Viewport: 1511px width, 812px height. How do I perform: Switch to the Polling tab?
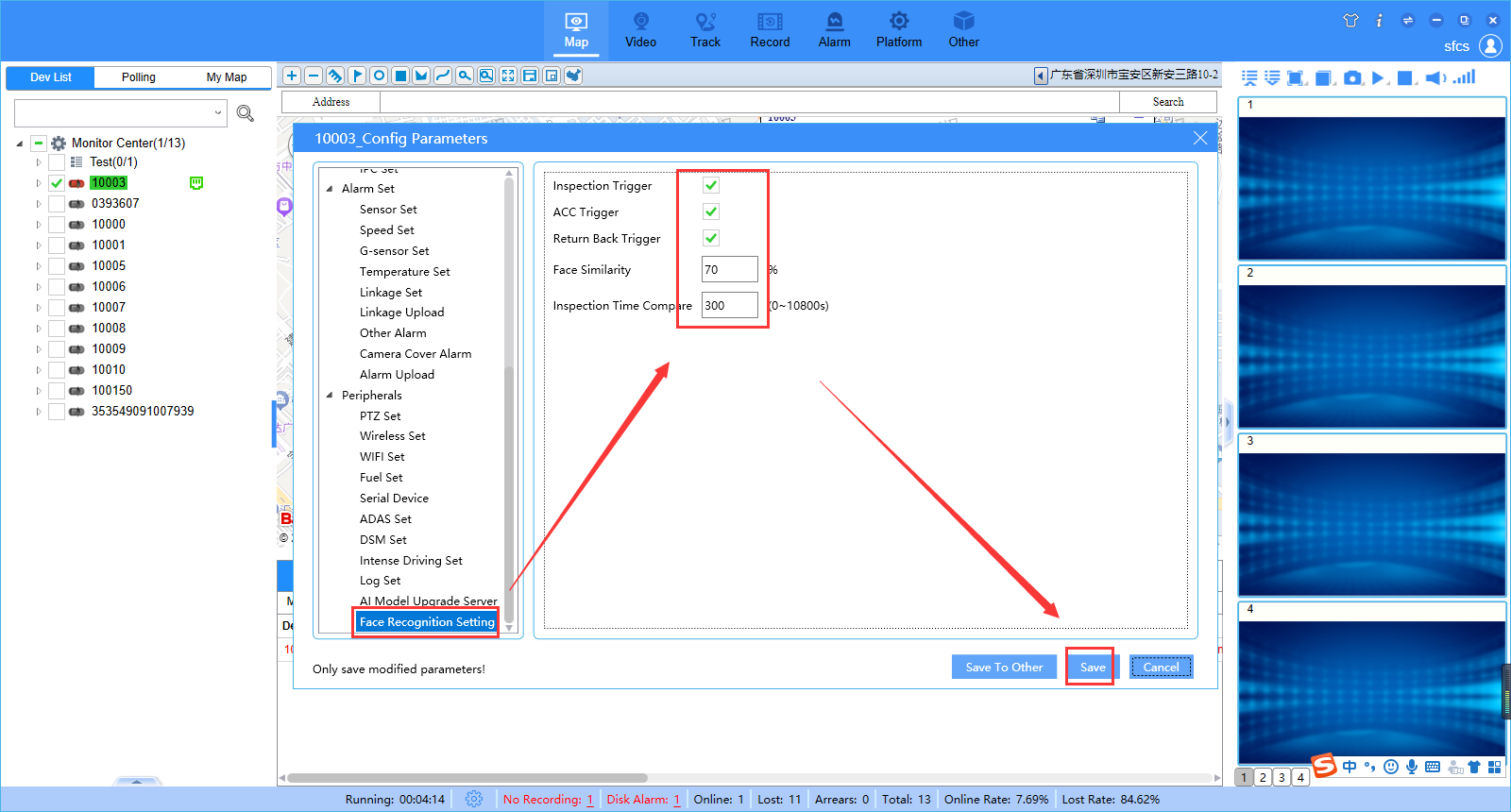click(139, 77)
